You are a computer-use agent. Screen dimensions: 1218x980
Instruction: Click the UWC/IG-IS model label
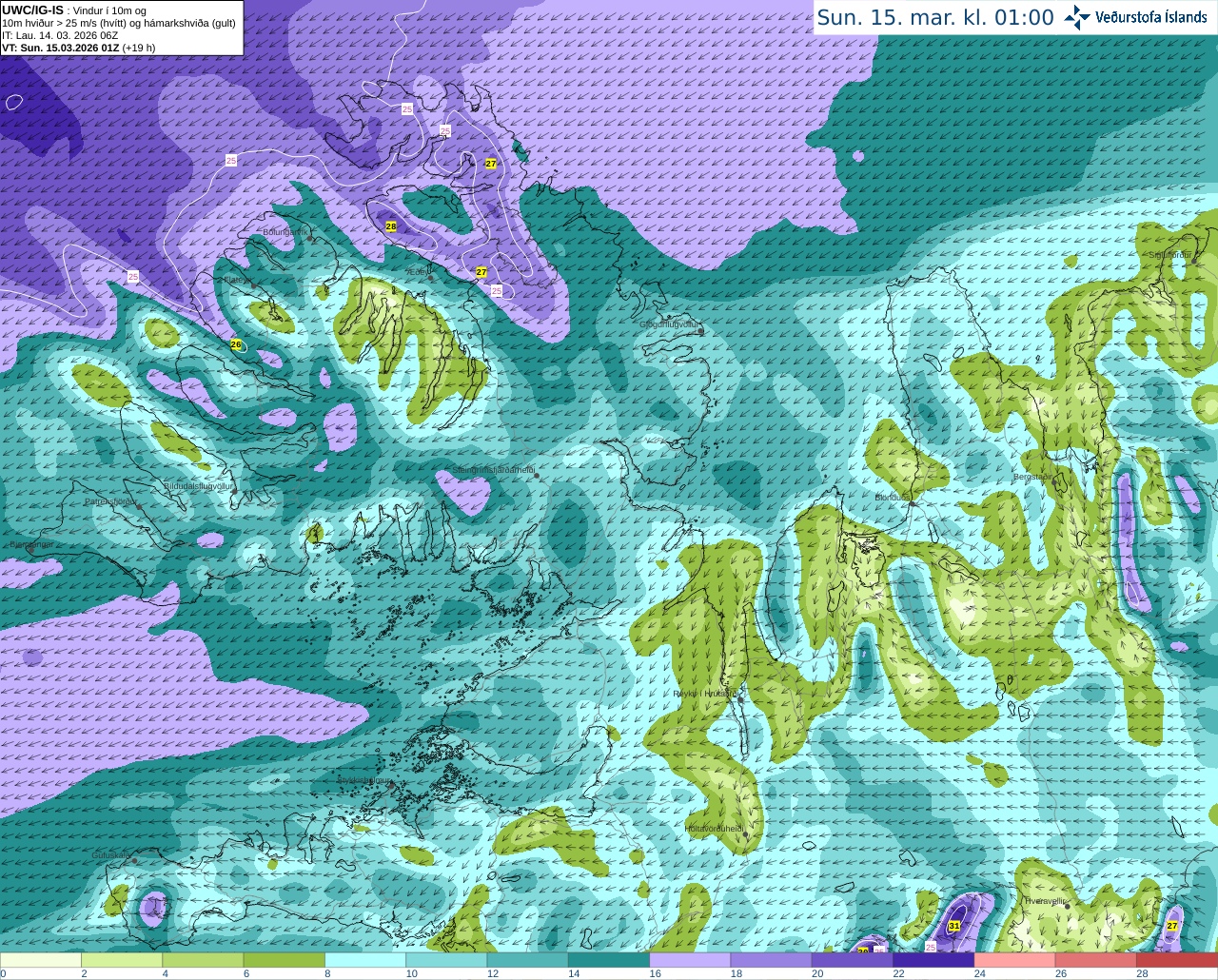tap(33, 10)
